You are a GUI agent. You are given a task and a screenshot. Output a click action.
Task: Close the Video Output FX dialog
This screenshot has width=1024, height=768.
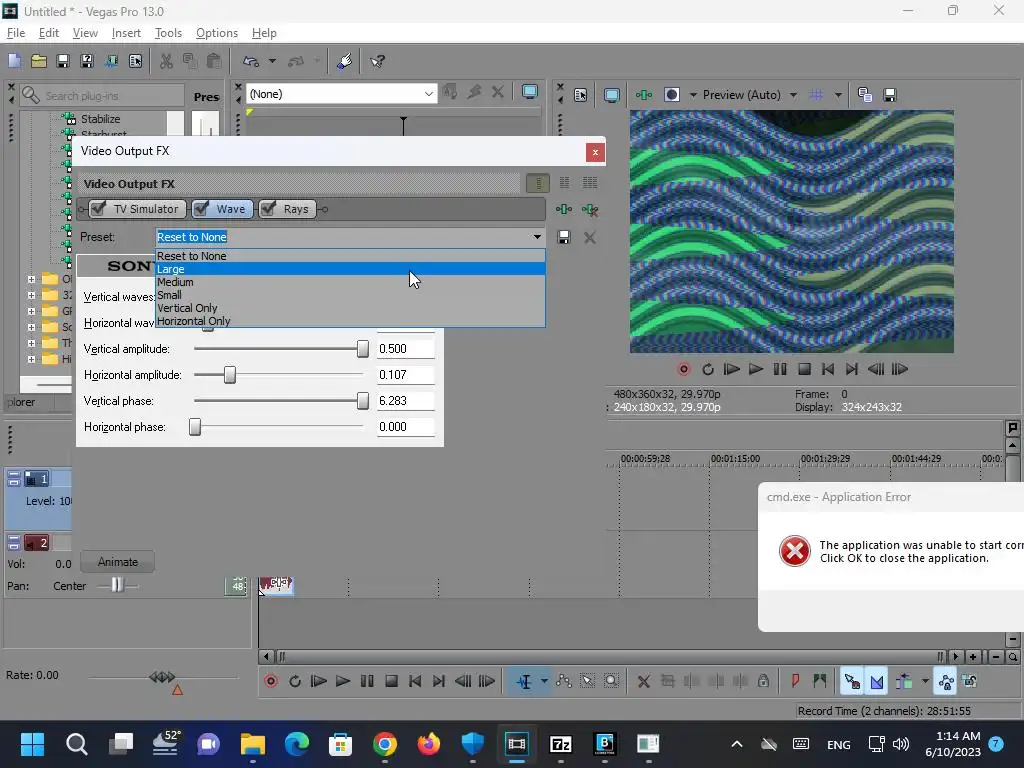pyautogui.click(x=595, y=152)
